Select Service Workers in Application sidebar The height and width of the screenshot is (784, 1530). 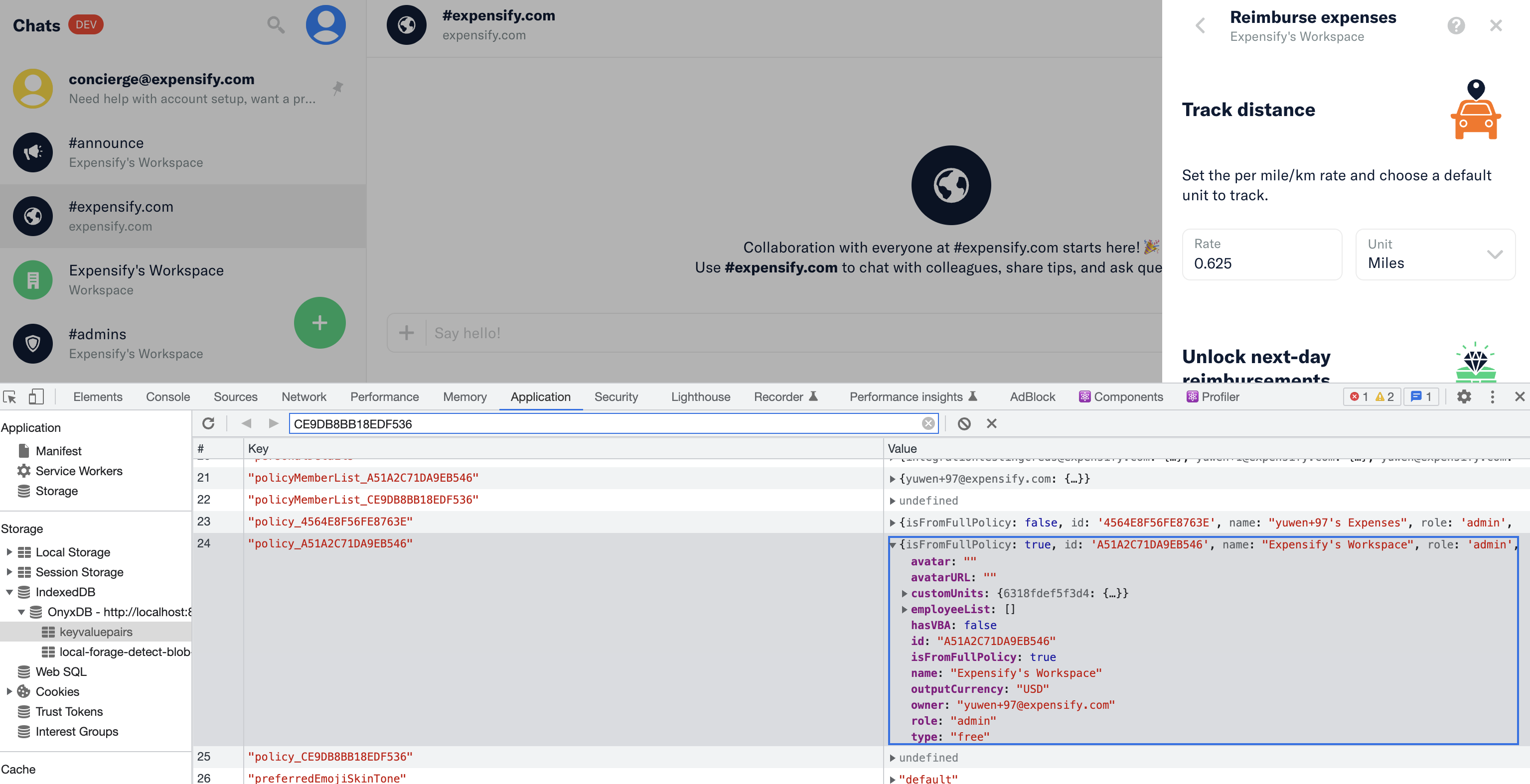point(78,471)
